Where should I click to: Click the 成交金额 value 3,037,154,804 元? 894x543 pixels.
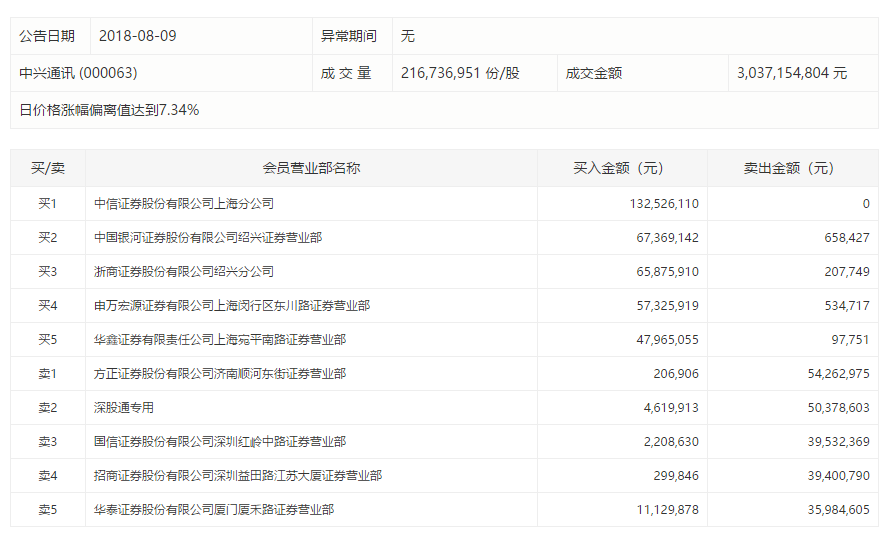(791, 73)
